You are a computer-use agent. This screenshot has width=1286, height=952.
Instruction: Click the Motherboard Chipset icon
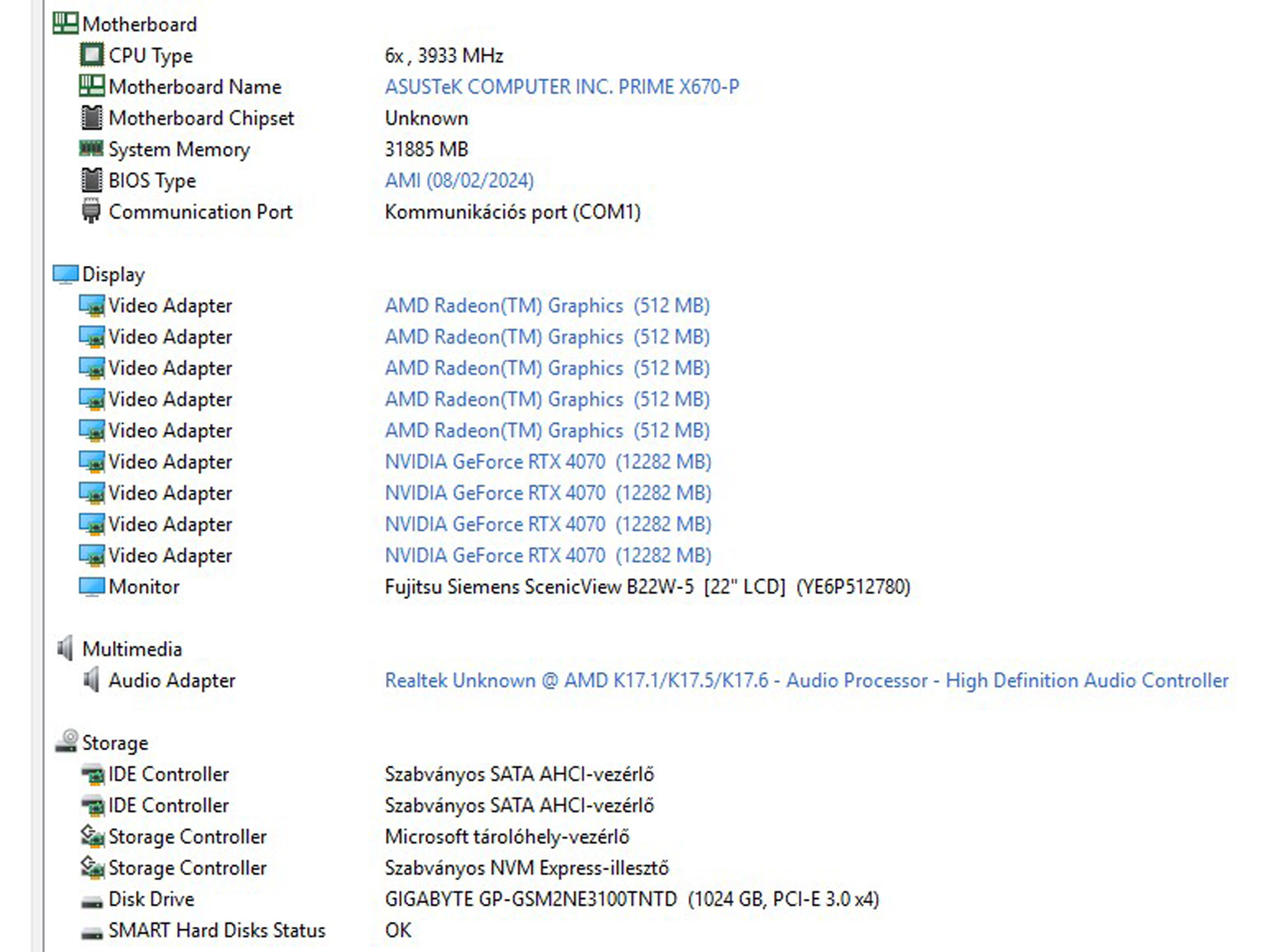coord(91,118)
